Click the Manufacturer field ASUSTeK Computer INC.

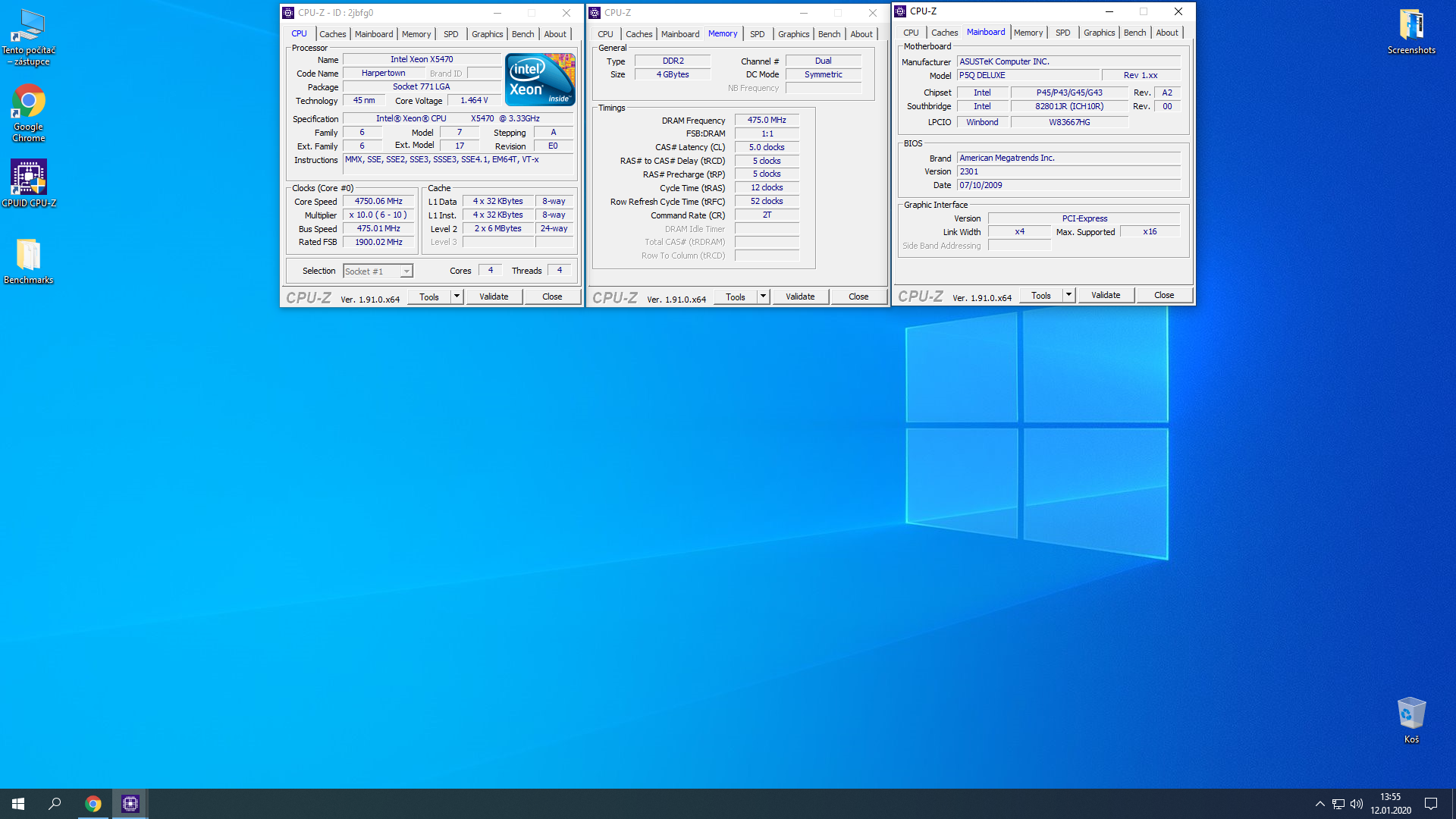click(x=1068, y=61)
